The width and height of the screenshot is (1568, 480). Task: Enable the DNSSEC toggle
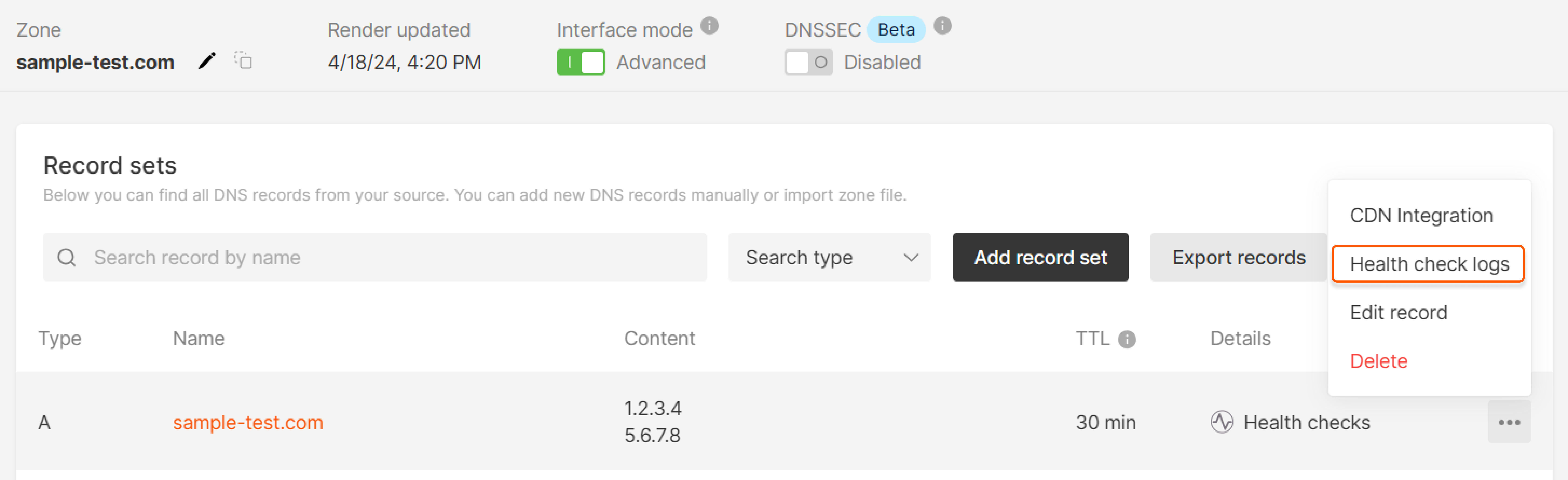[808, 62]
